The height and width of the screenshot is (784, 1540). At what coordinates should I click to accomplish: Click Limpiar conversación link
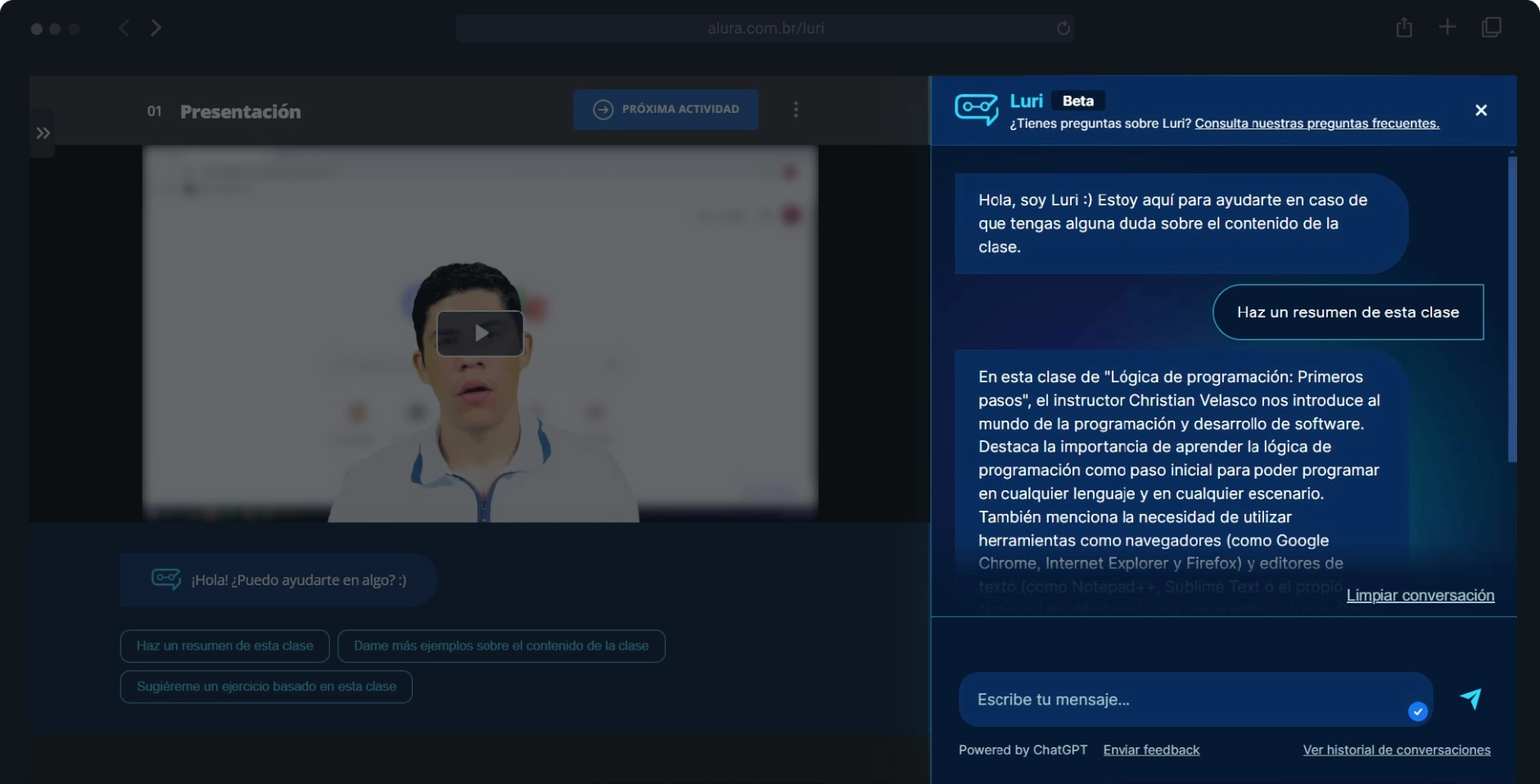(1420, 595)
